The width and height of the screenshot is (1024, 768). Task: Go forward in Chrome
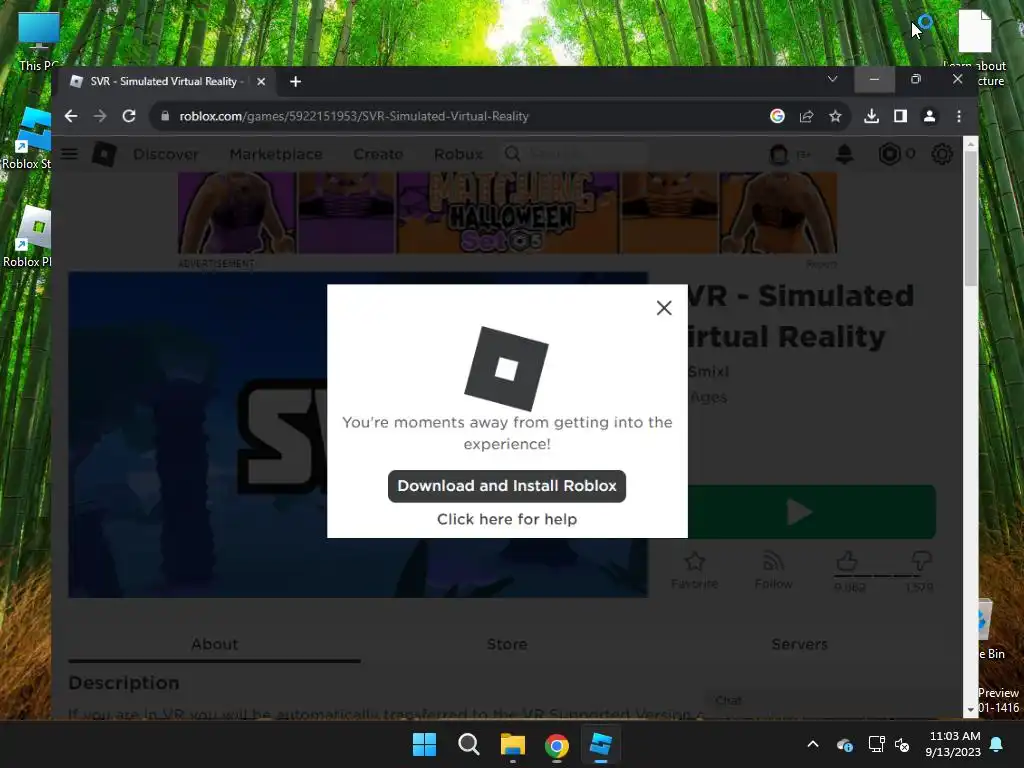coord(100,116)
